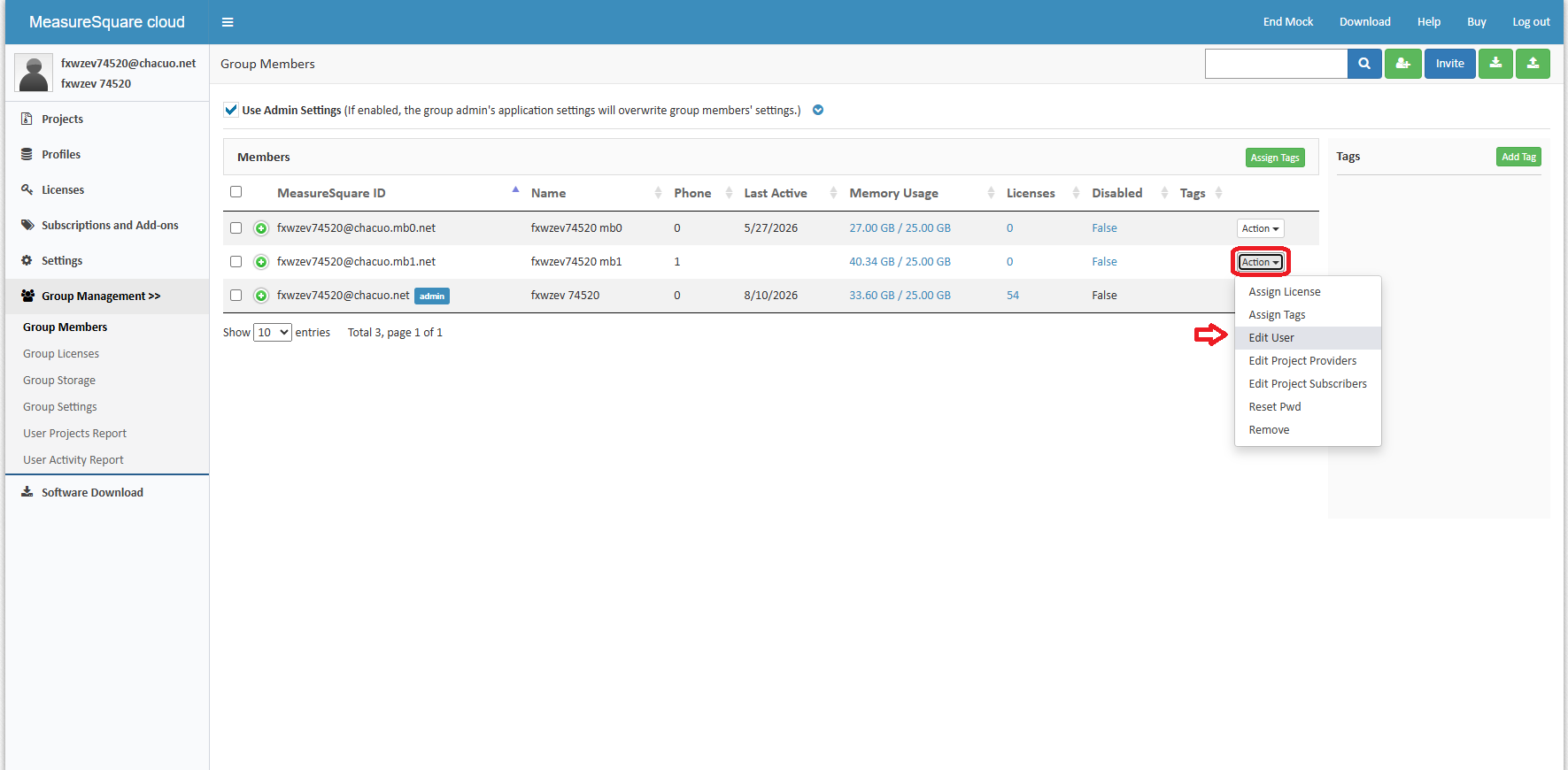Sort members by Licenses column
Viewport: 1568px width, 770px height.
[x=1031, y=193]
